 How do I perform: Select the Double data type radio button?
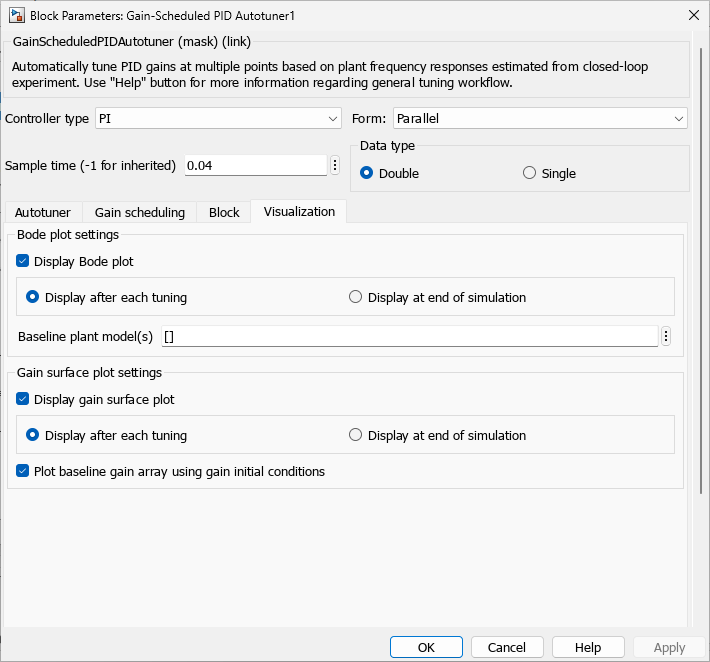coord(367,173)
